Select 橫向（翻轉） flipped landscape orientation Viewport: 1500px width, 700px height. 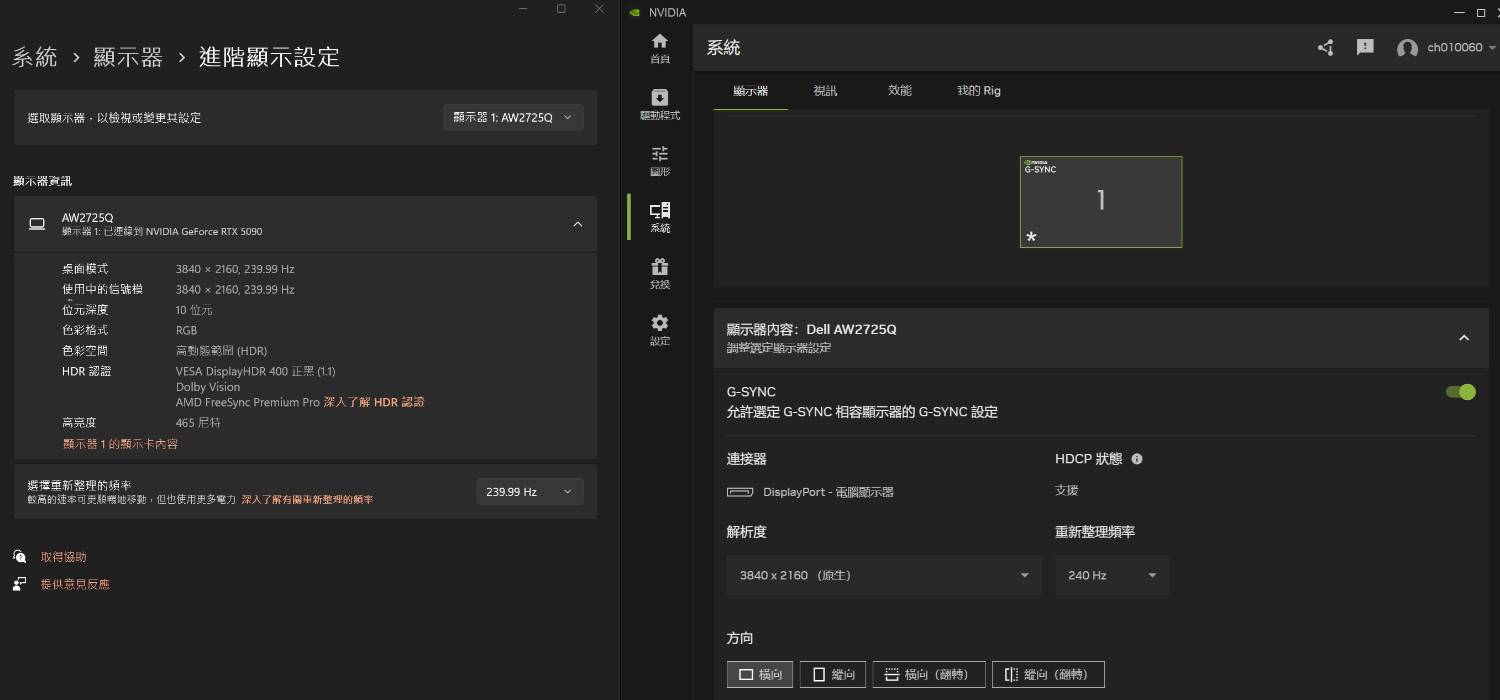929,675
